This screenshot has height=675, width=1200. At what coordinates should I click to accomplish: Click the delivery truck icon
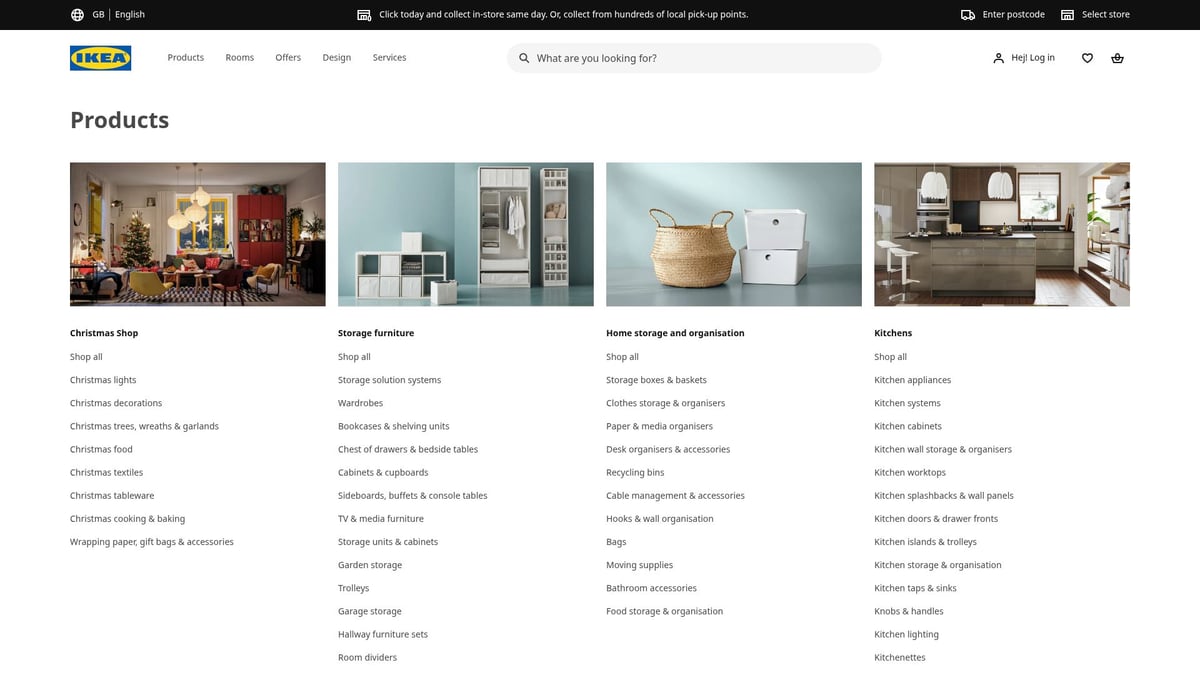[x=967, y=15]
